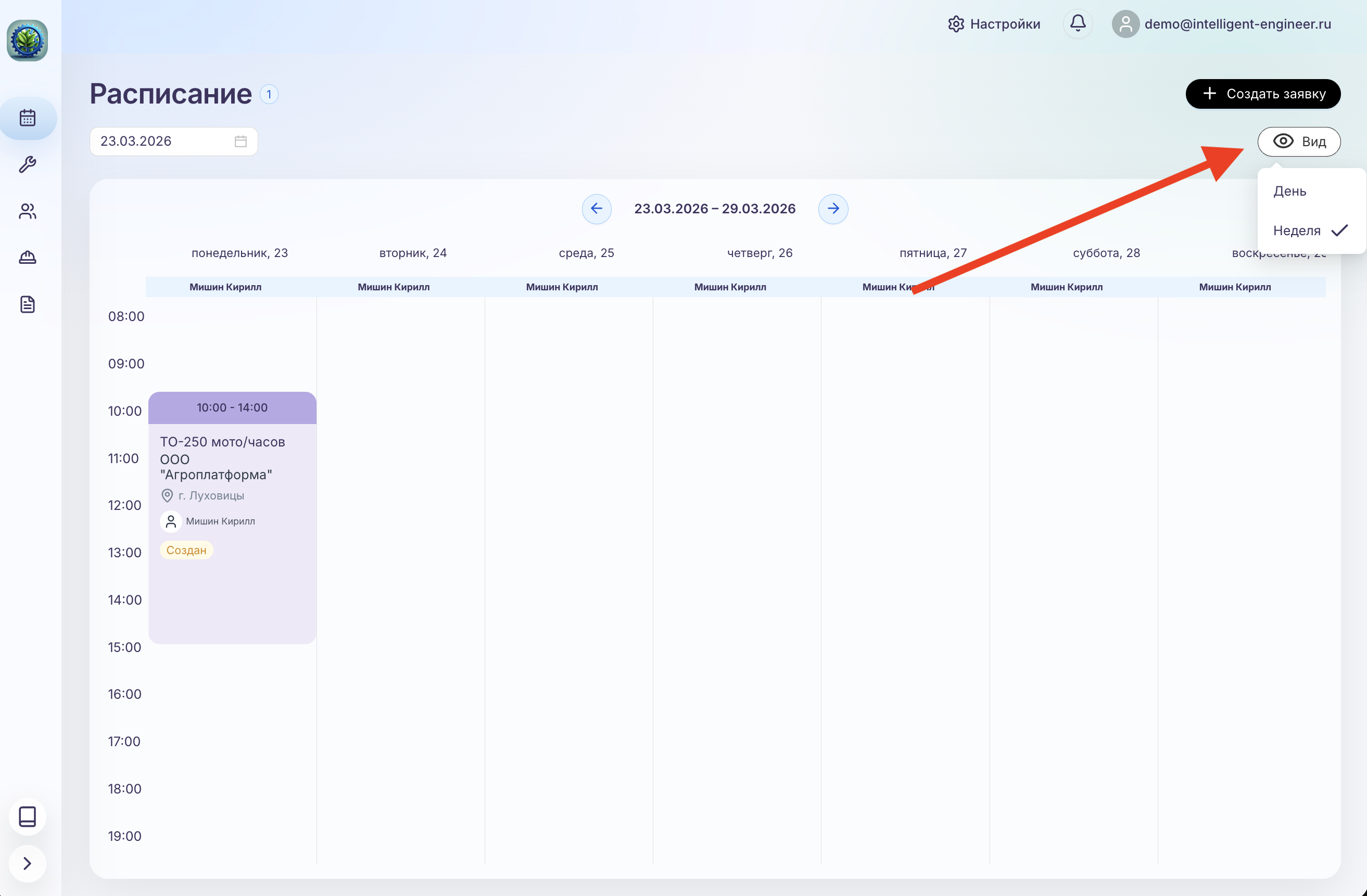The image size is (1367, 896).
Task: Click the 19:00 time label
Action: tap(124, 836)
